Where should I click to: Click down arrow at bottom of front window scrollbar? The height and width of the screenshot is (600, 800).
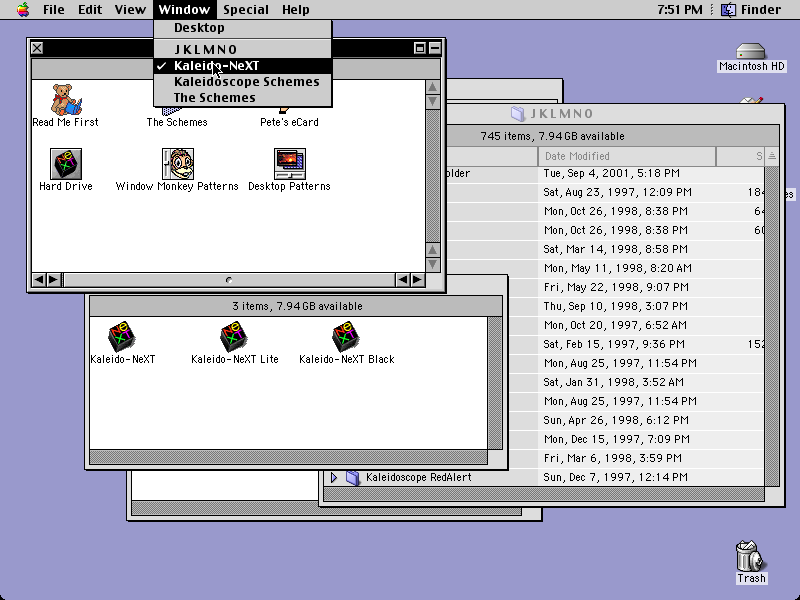[433, 264]
